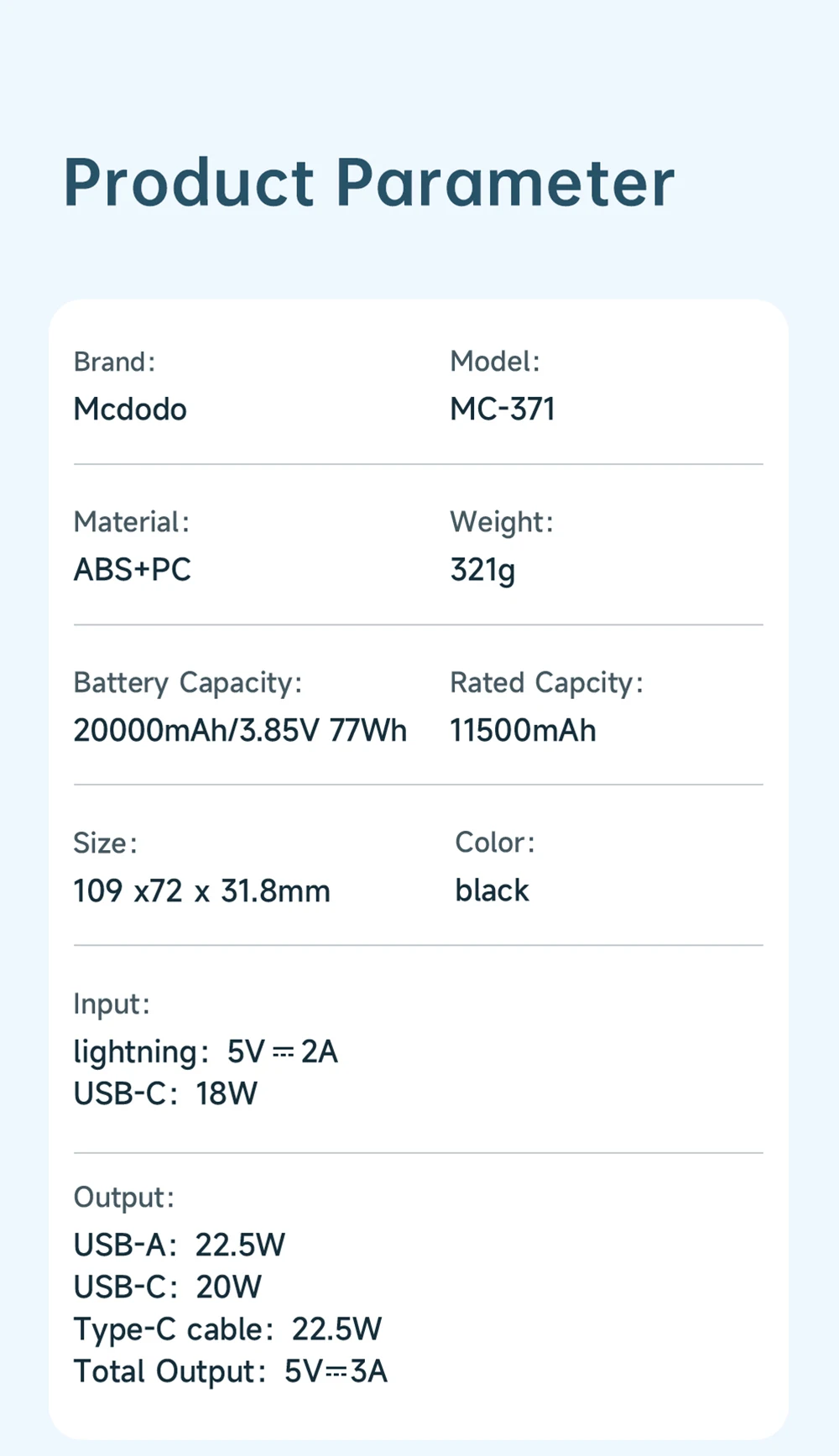The width and height of the screenshot is (839, 1456).
Task: Select the 20000mAh/3.85V 77Wh text
Action: pos(240,731)
